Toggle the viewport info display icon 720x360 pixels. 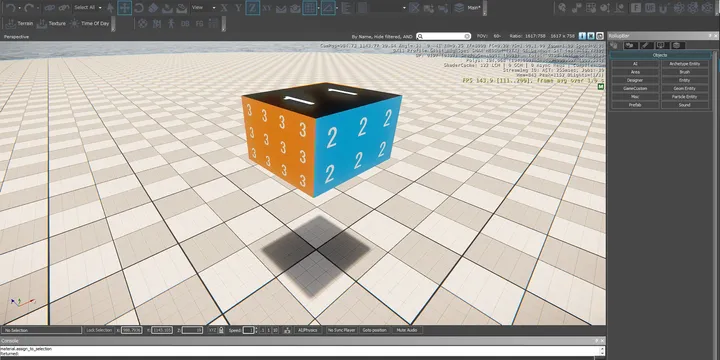tap(582, 36)
